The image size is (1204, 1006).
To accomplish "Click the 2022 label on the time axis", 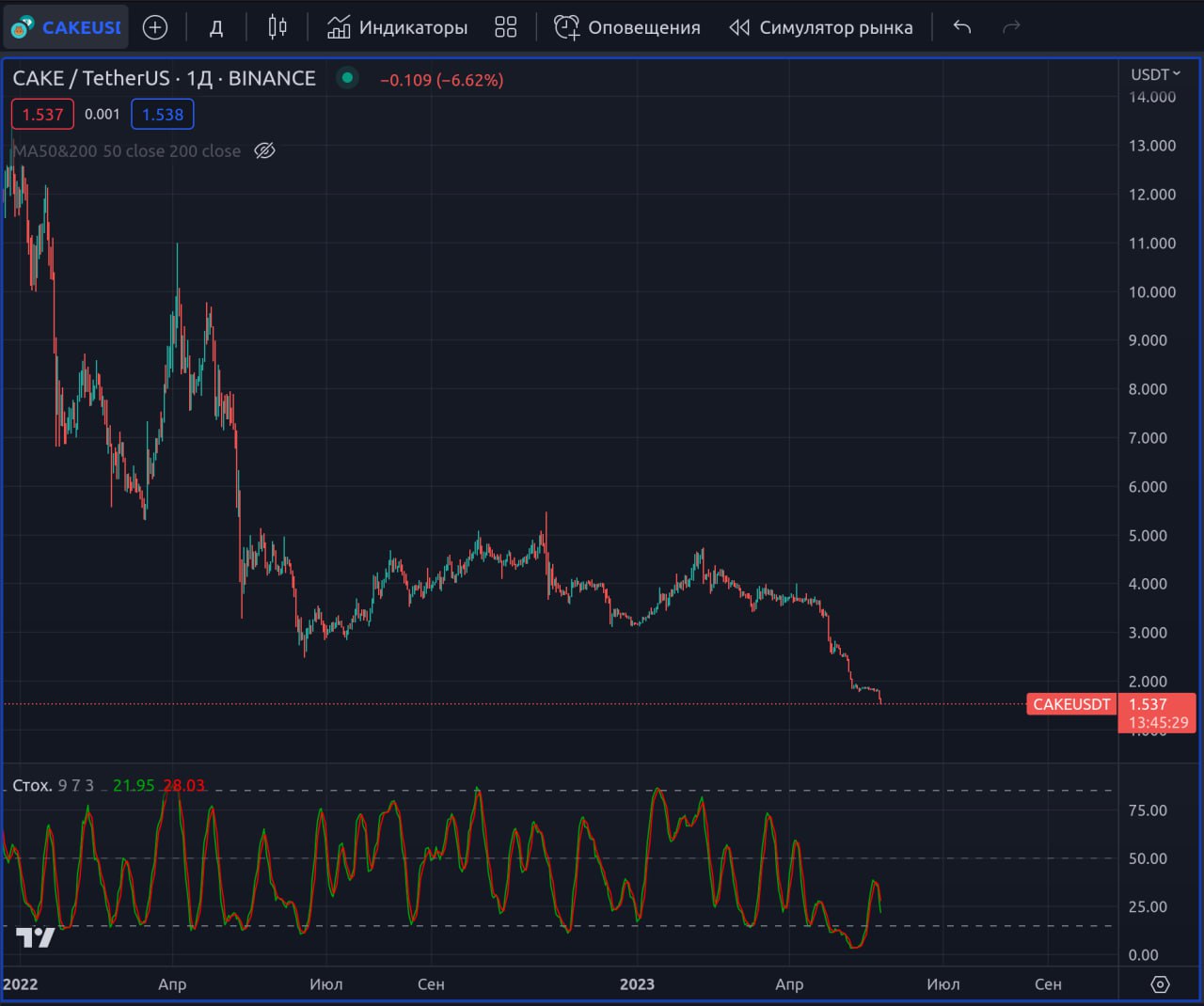I will coord(21,984).
